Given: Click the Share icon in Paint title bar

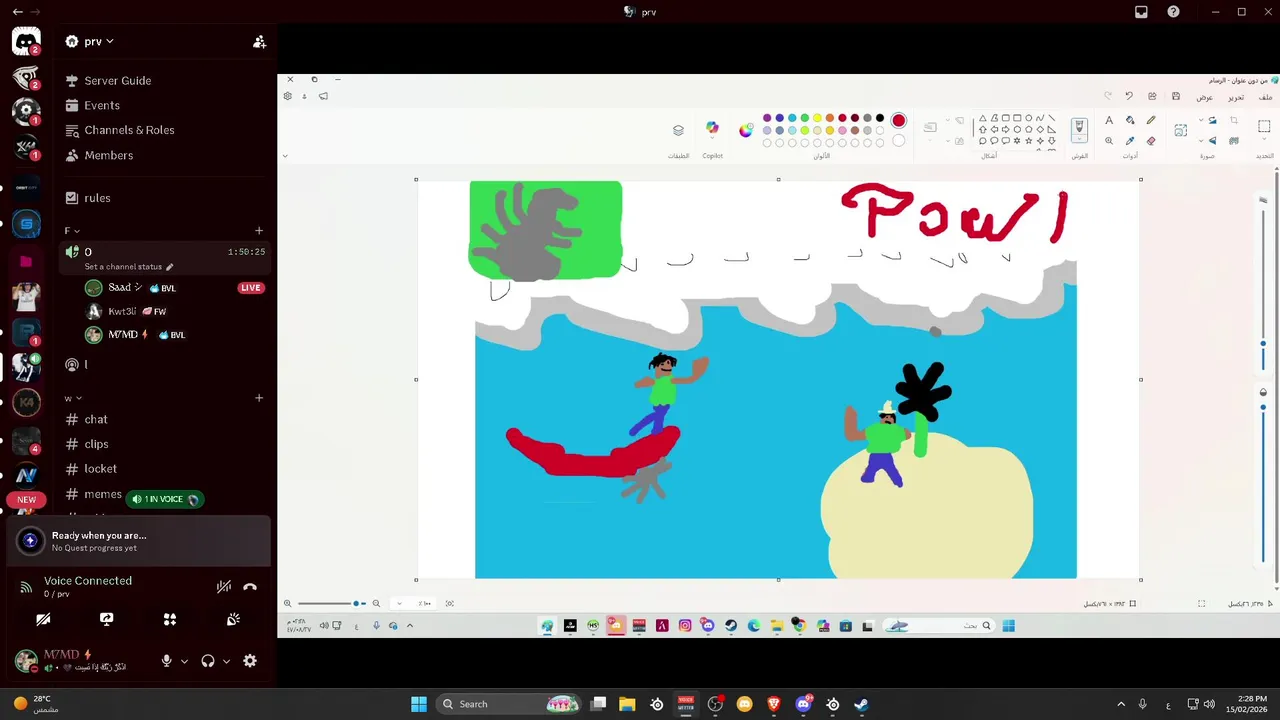Looking at the screenshot, I should (1152, 96).
